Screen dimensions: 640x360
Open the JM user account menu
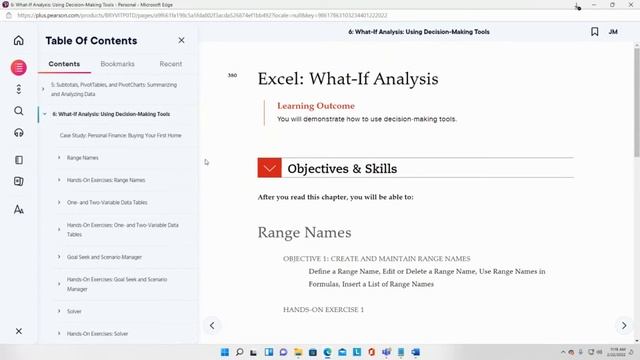(x=613, y=31)
